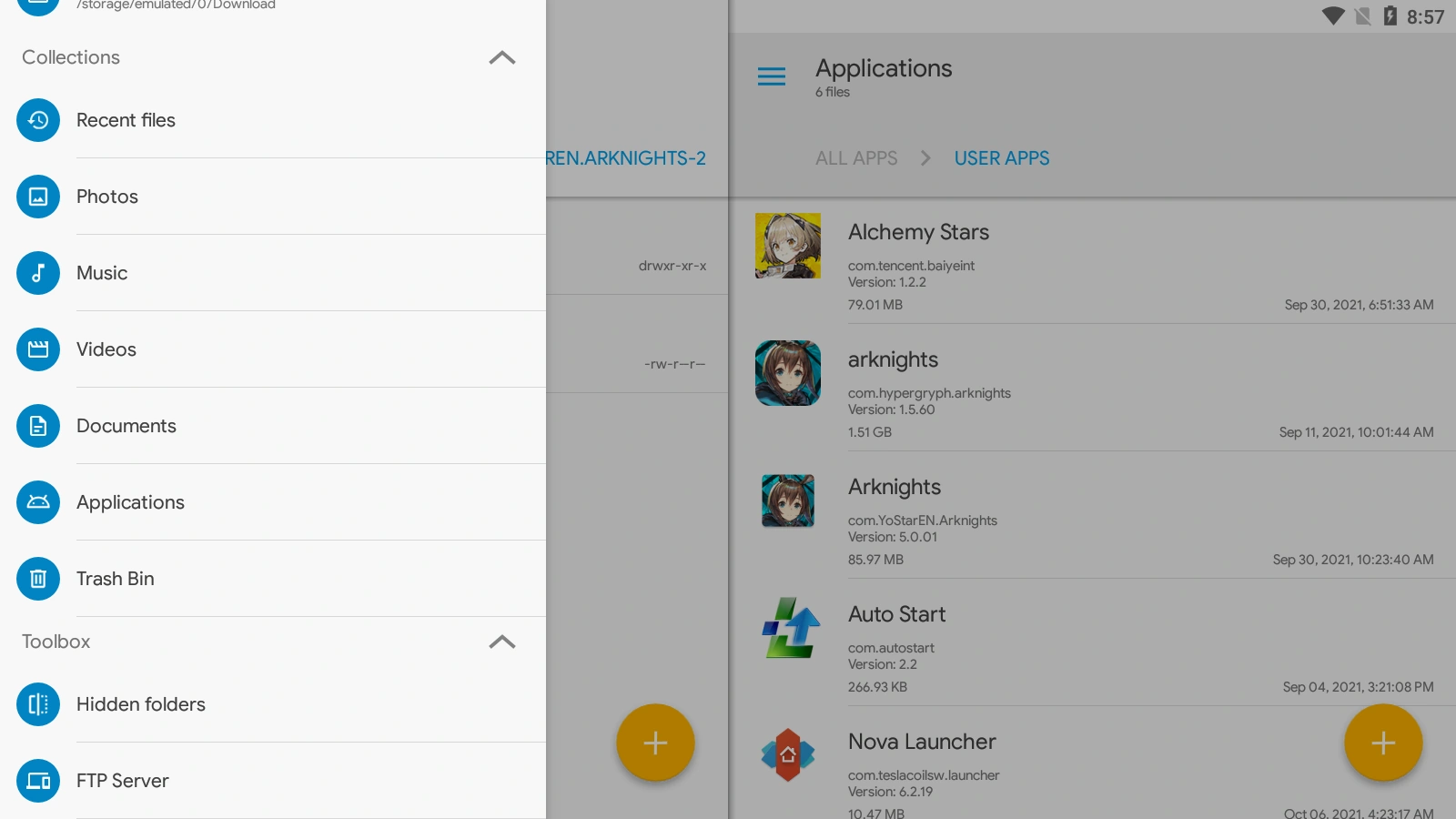Click the 79.01 MB size text
The image size is (1456, 819).
pos(875,305)
